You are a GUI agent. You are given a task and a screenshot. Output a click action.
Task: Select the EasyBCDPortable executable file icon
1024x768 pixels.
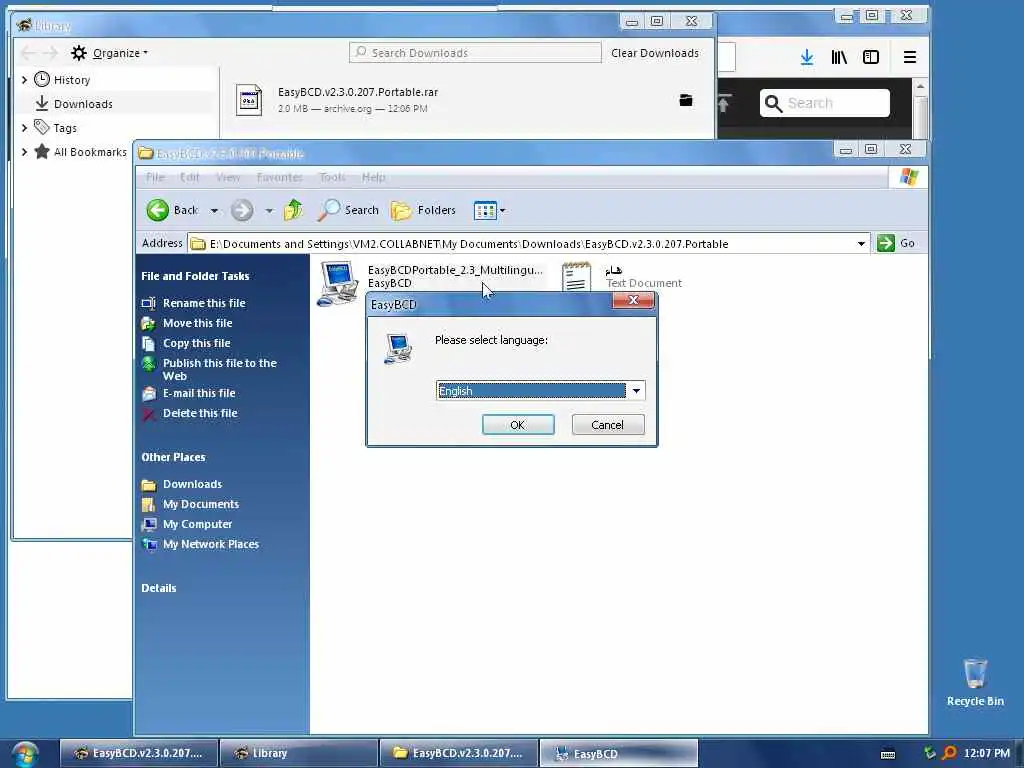[x=338, y=282]
